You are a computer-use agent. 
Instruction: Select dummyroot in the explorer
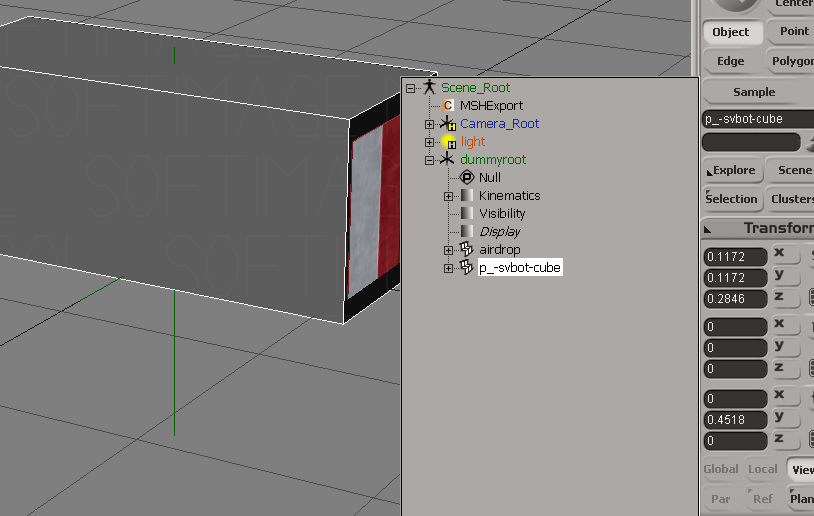coord(493,160)
